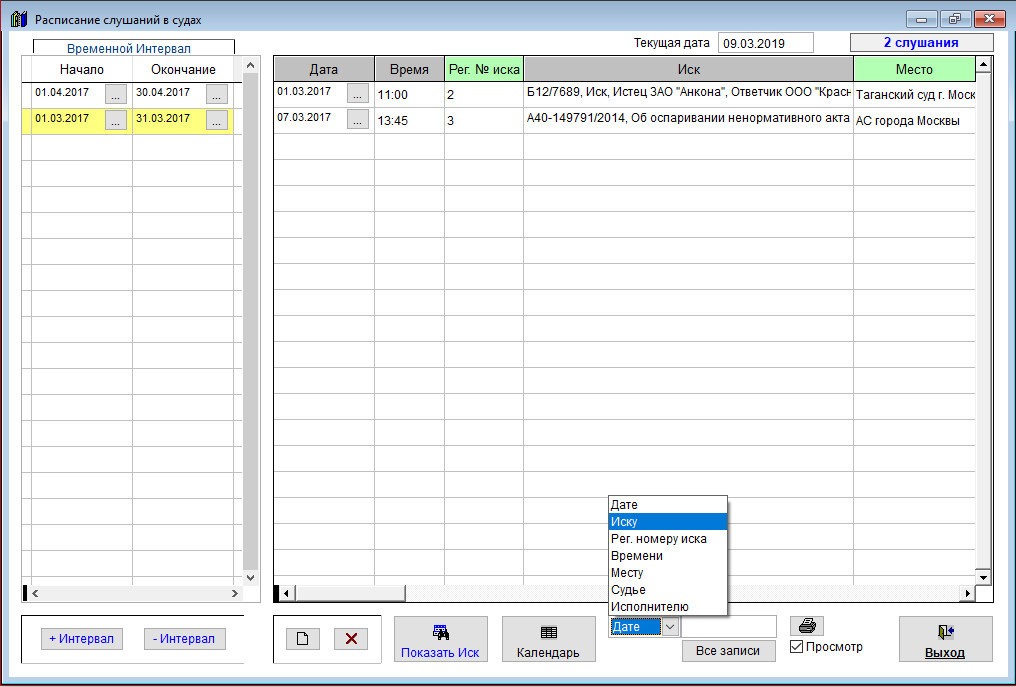
Task: Select Месту in the dropdown list
Action: point(668,573)
